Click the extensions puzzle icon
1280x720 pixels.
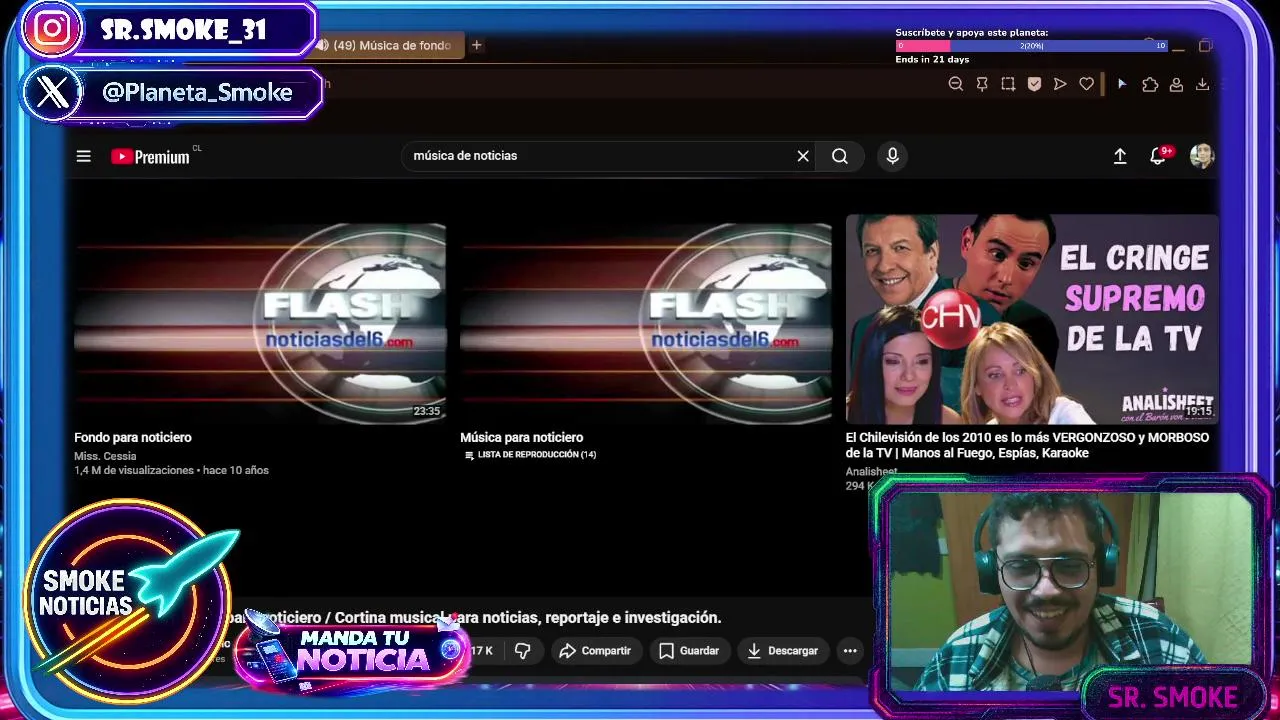coord(1150,85)
